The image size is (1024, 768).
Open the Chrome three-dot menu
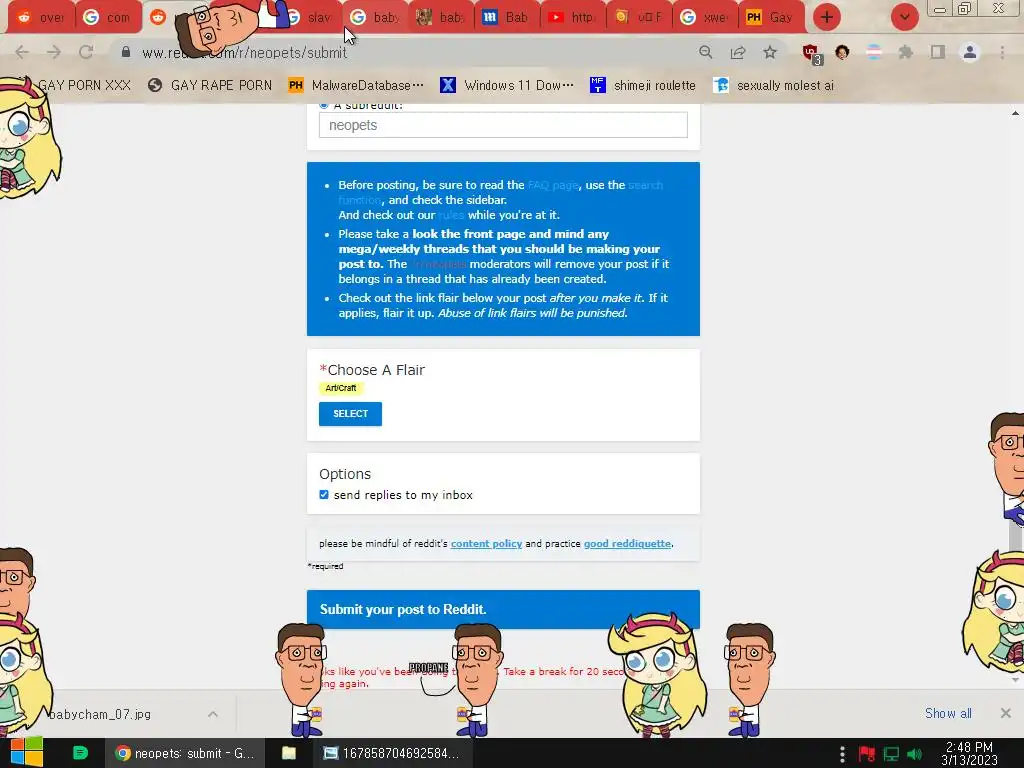click(1002, 52)
